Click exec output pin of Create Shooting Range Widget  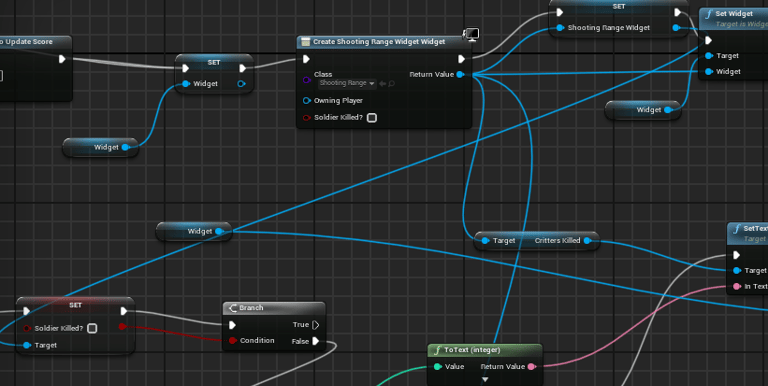(x=461, y=59)
